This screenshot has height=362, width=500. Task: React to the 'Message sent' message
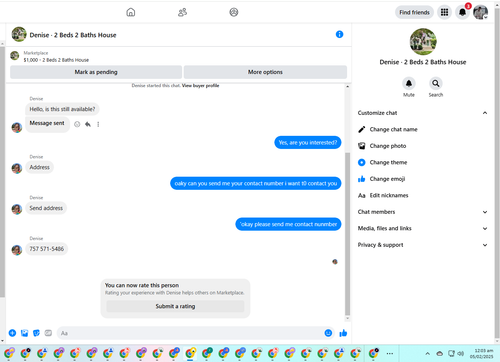[77, 124]
